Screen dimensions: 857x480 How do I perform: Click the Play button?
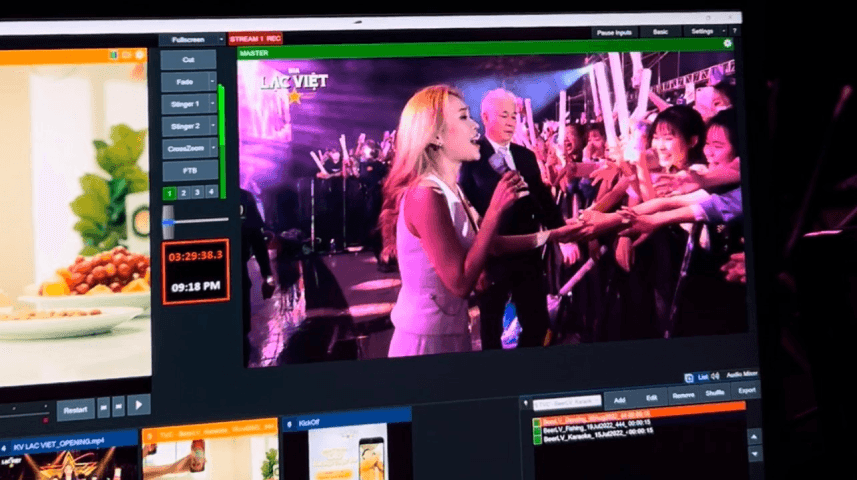coord(139,405)
